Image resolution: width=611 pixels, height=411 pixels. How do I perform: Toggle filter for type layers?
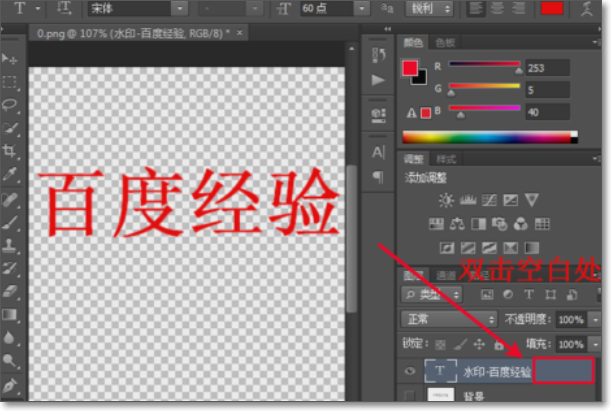[x=529, y=295]
